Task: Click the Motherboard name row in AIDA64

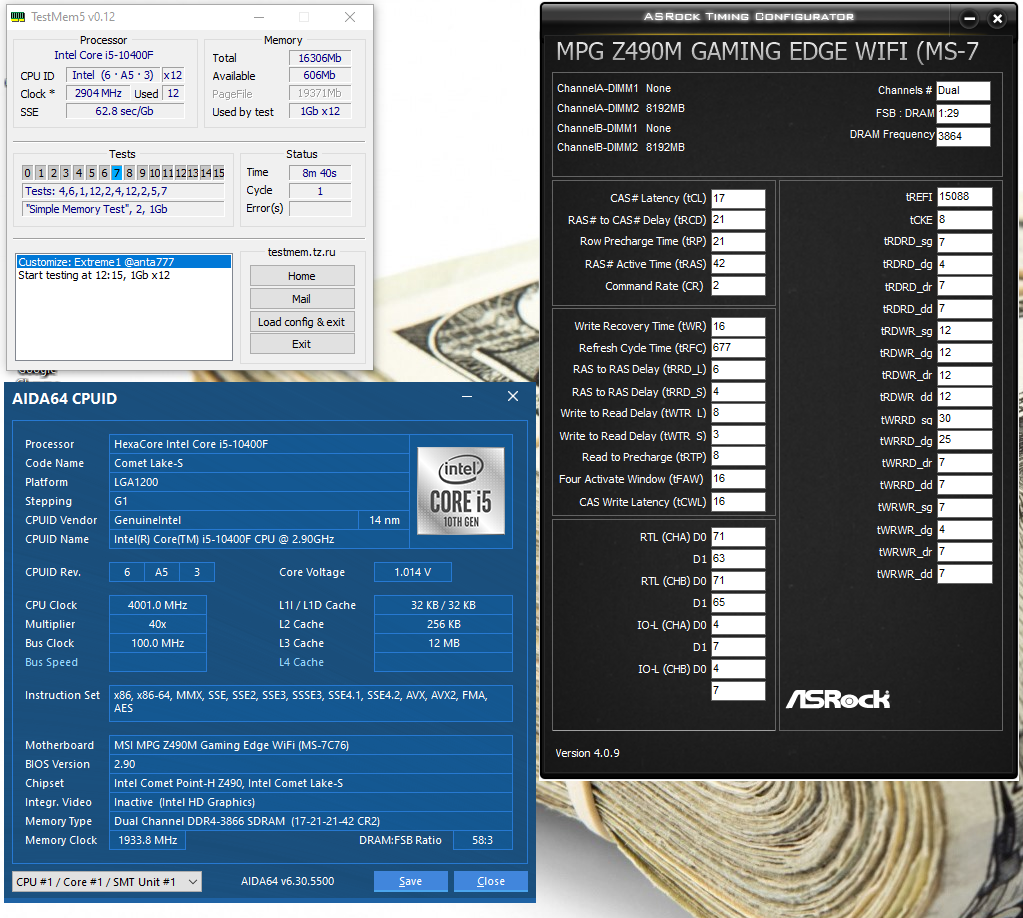Action: click(x=311, y=745)
